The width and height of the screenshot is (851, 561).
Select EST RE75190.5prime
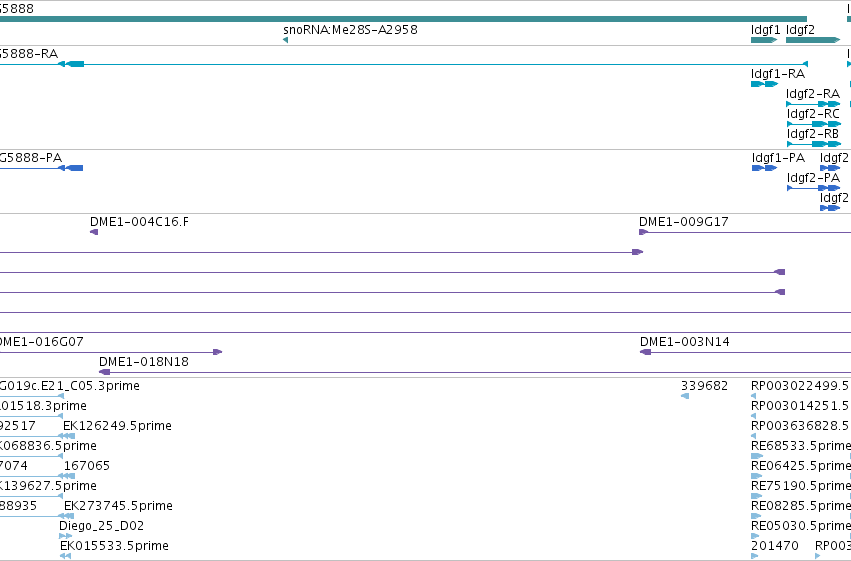801,486
